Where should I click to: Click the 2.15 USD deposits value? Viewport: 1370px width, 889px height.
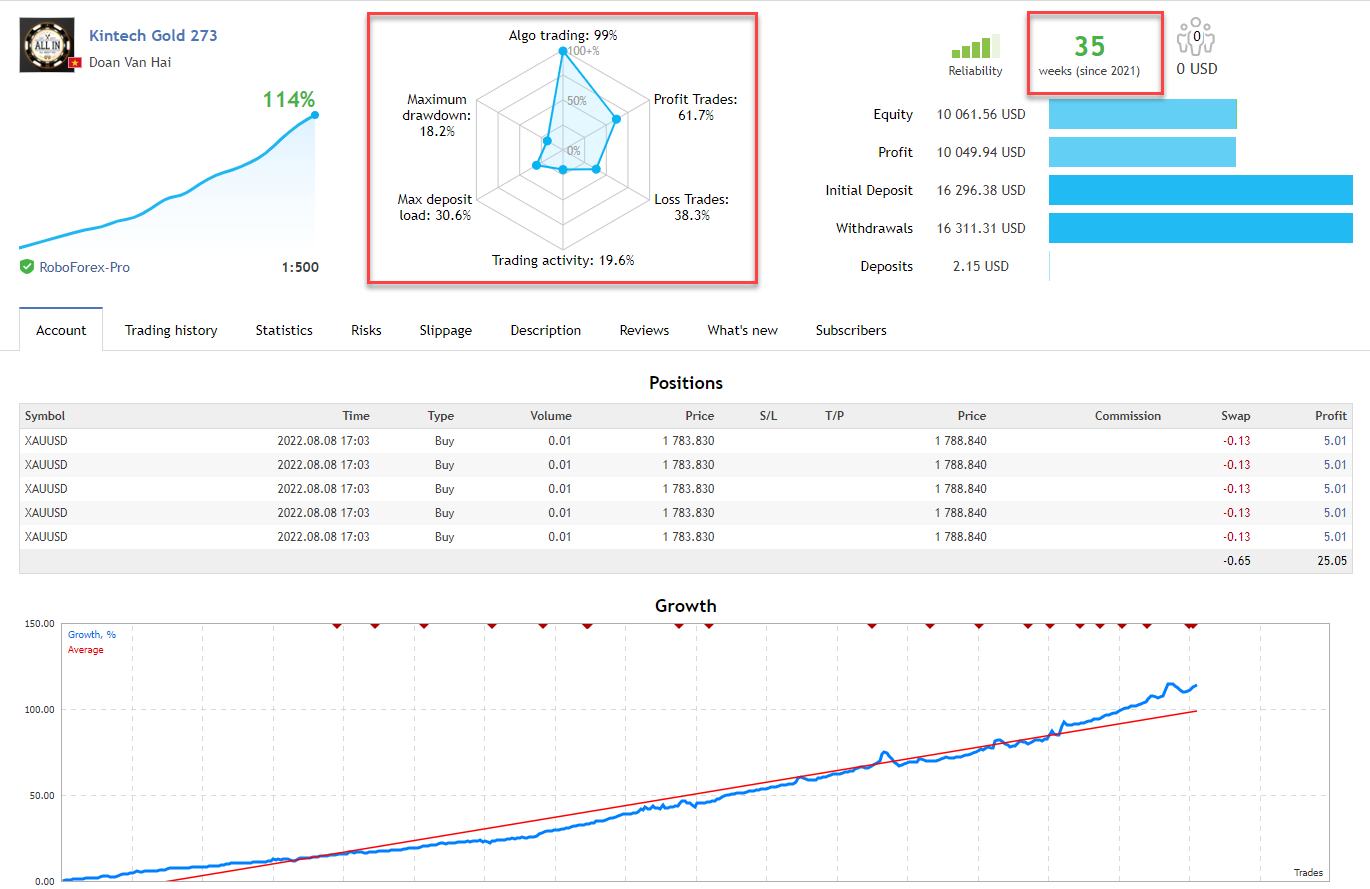pyautogui.click(x=981, y=266)
